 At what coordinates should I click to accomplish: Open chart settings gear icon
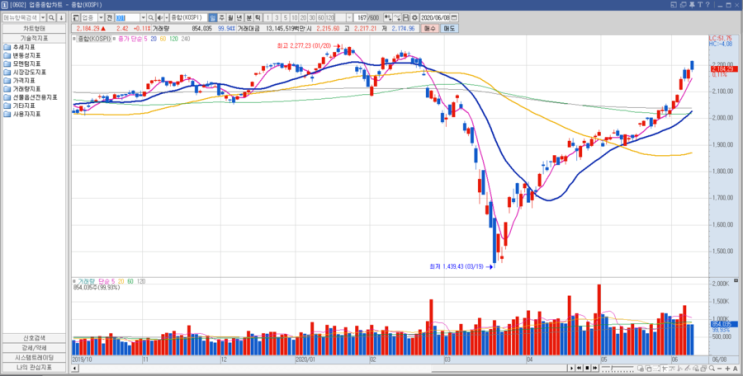(415, 18)
